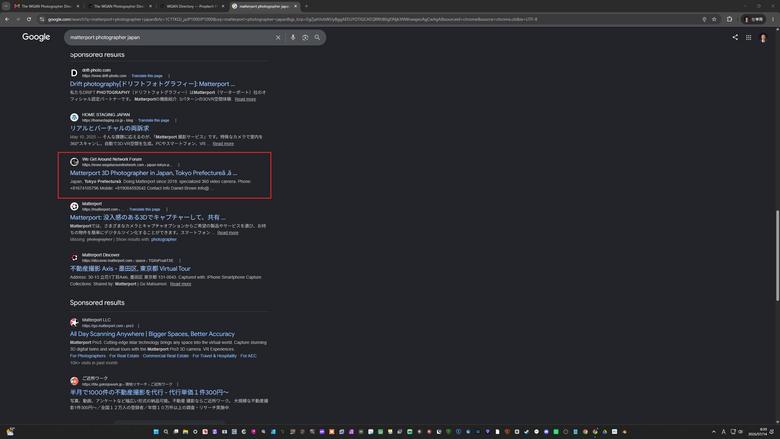Viewport: 780px width, 439px height.
Task: Click the magnifier search button in search box
Action: click(317, 37)
